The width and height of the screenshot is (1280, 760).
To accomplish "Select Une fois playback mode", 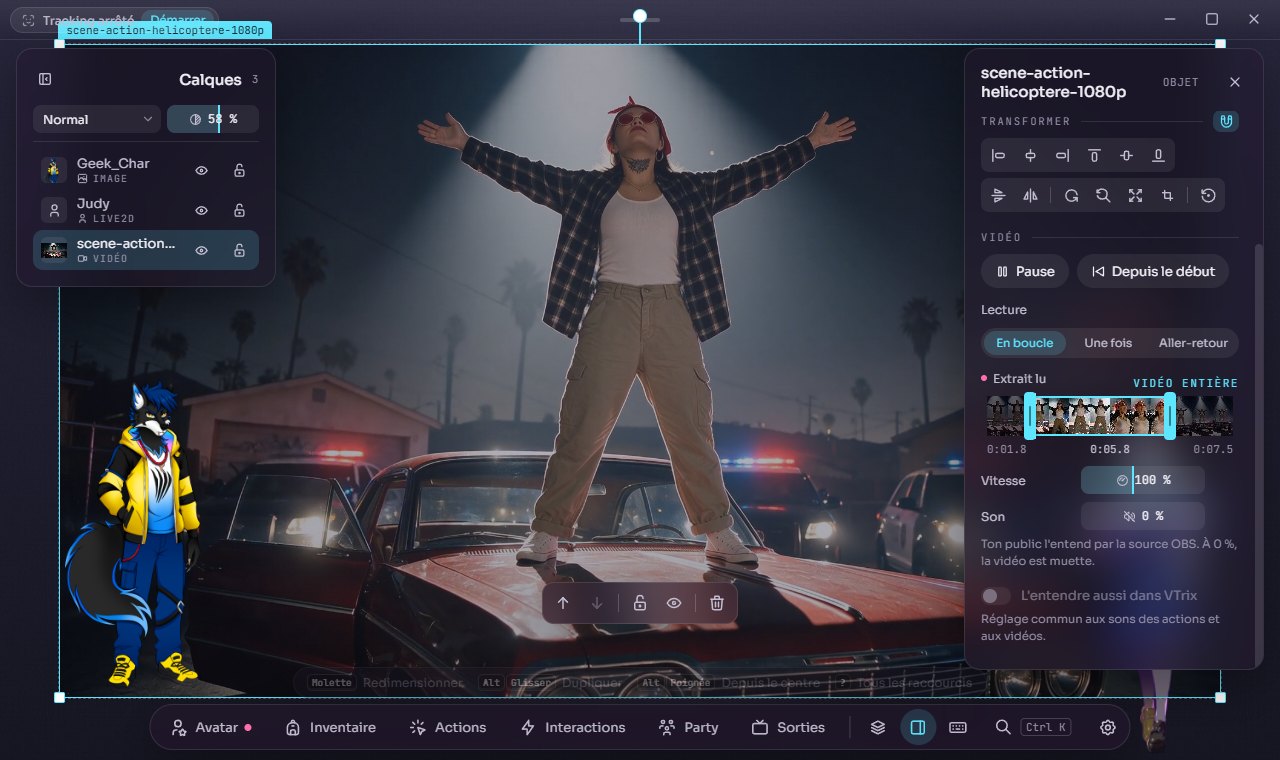I will [1108, 343].
